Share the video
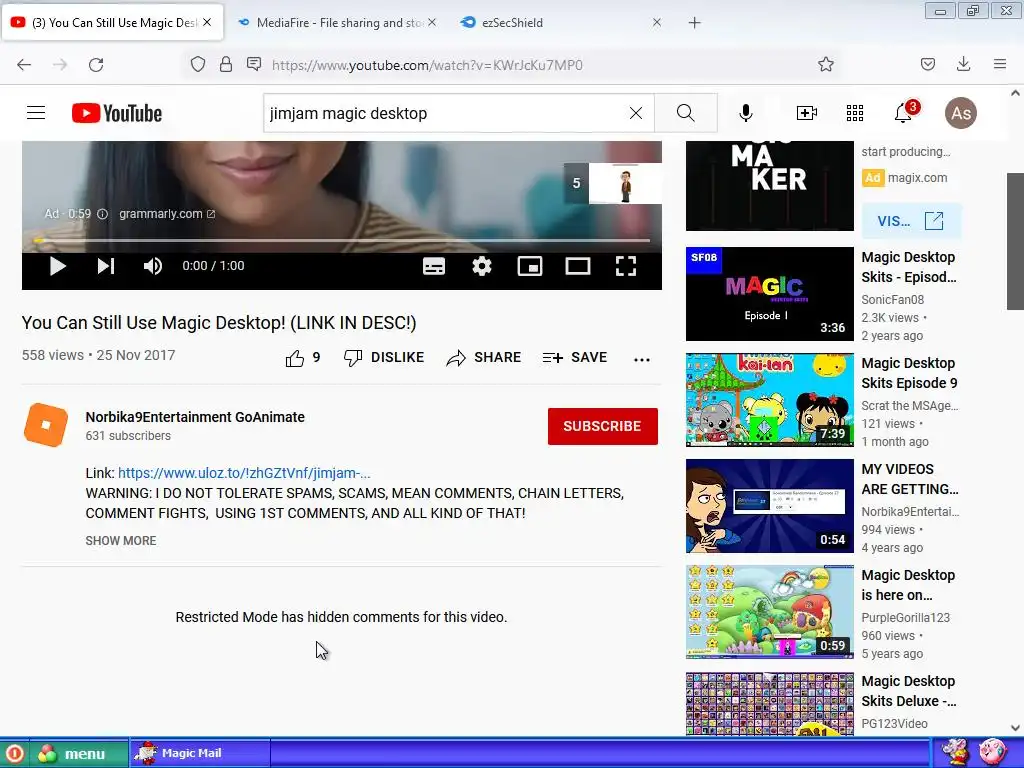The width and height of the screenshot is (1024, 768). tap(484, 357)
